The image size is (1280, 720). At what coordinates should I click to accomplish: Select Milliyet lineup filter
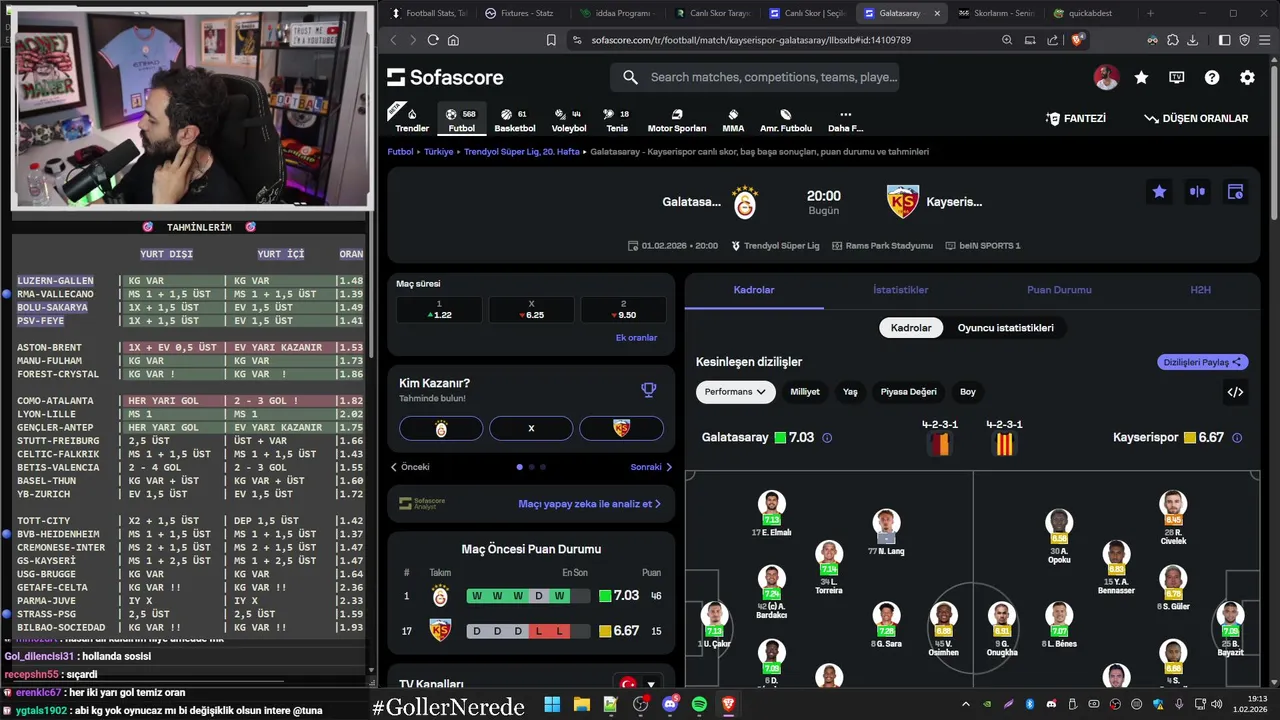click(805, 392)
